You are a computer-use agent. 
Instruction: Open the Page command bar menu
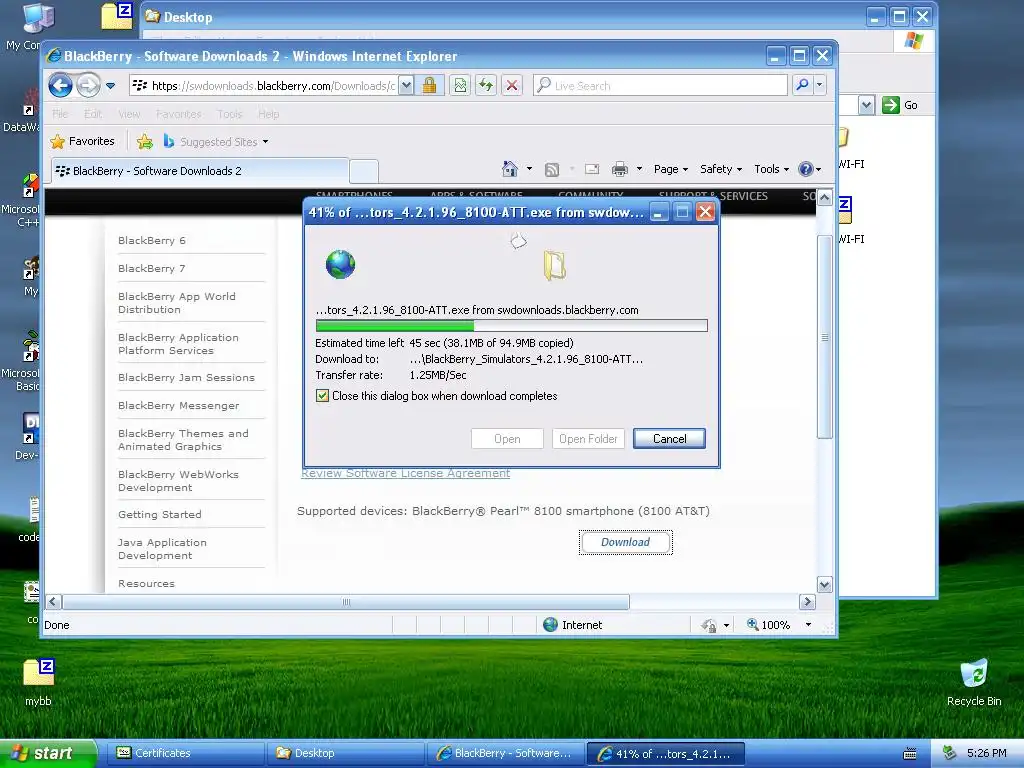tap(671, 169)
